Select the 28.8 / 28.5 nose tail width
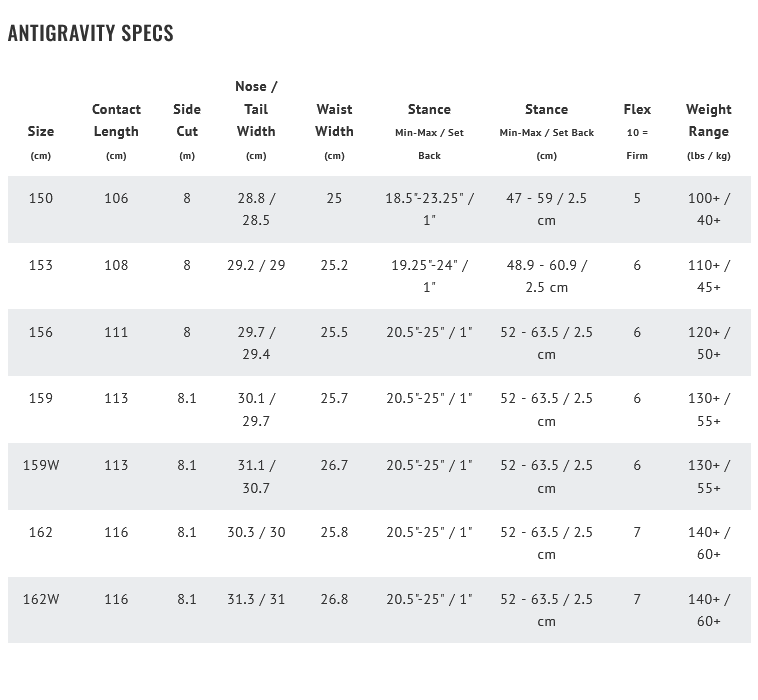This screenshot has width=758, height=700. (256, 209)
